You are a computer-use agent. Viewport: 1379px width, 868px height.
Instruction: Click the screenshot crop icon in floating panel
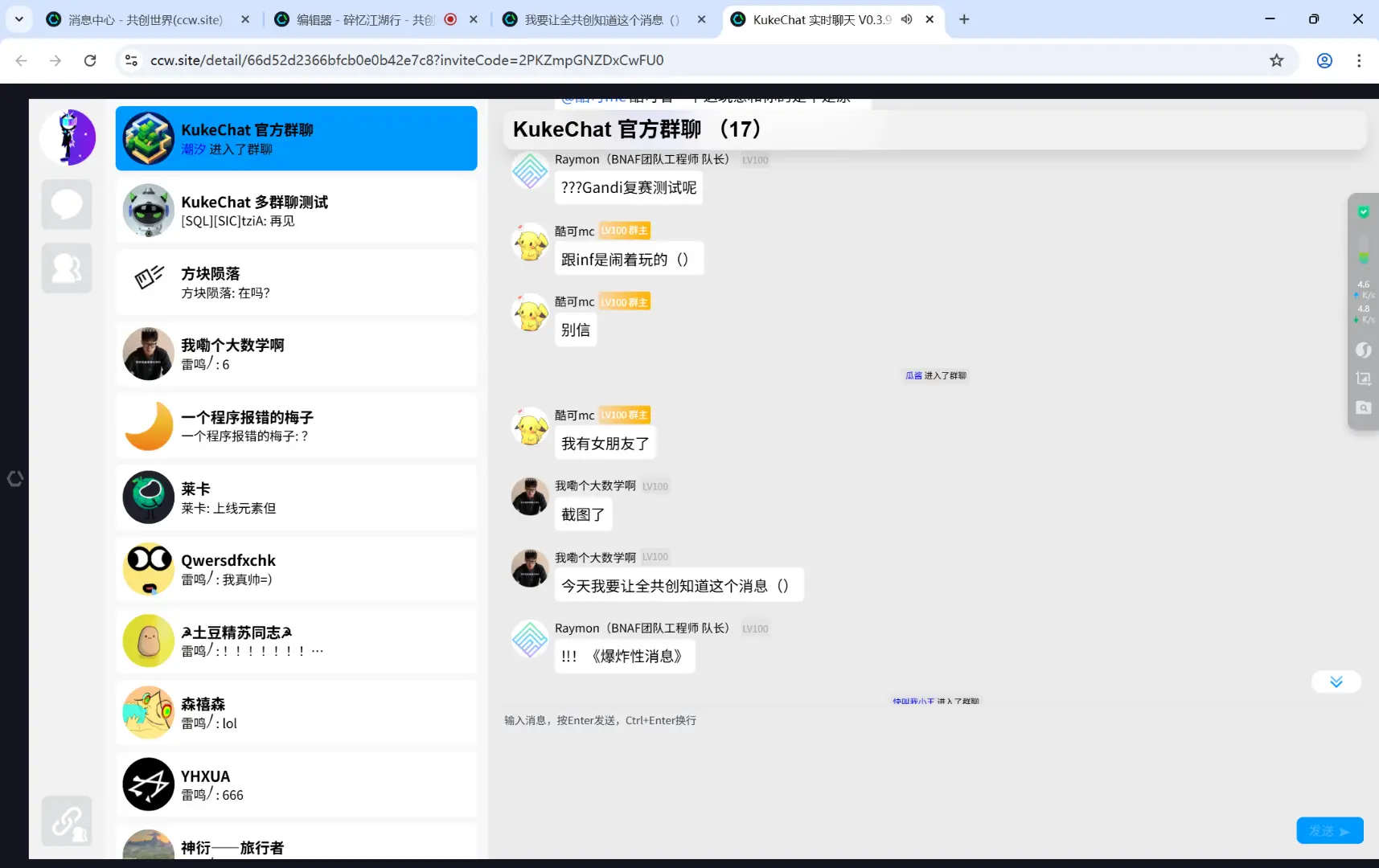point(1363,378)
